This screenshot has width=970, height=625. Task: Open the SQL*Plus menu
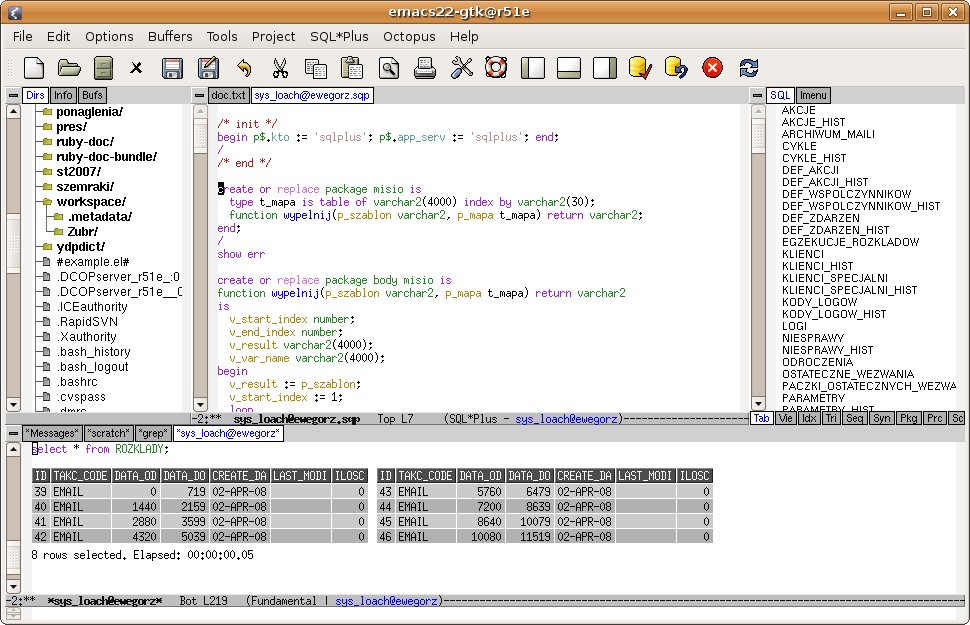pos(338,36)
